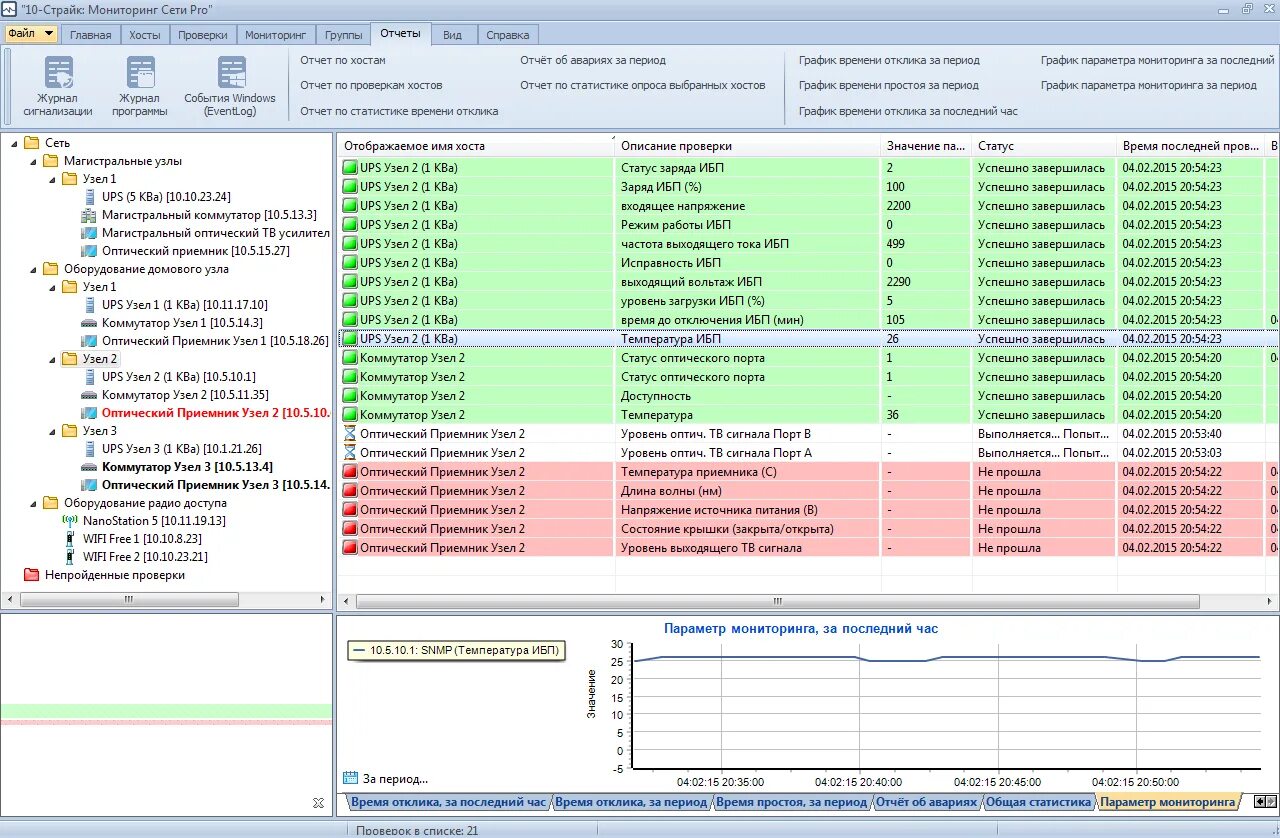Open Отчет по хостам

[x=343, y=60]
